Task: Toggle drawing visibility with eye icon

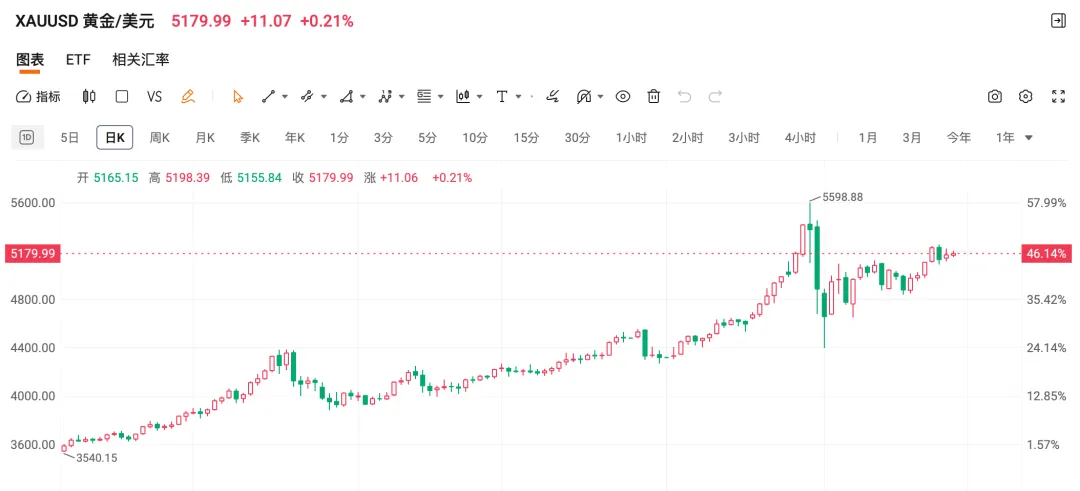Action: [623, 97]
